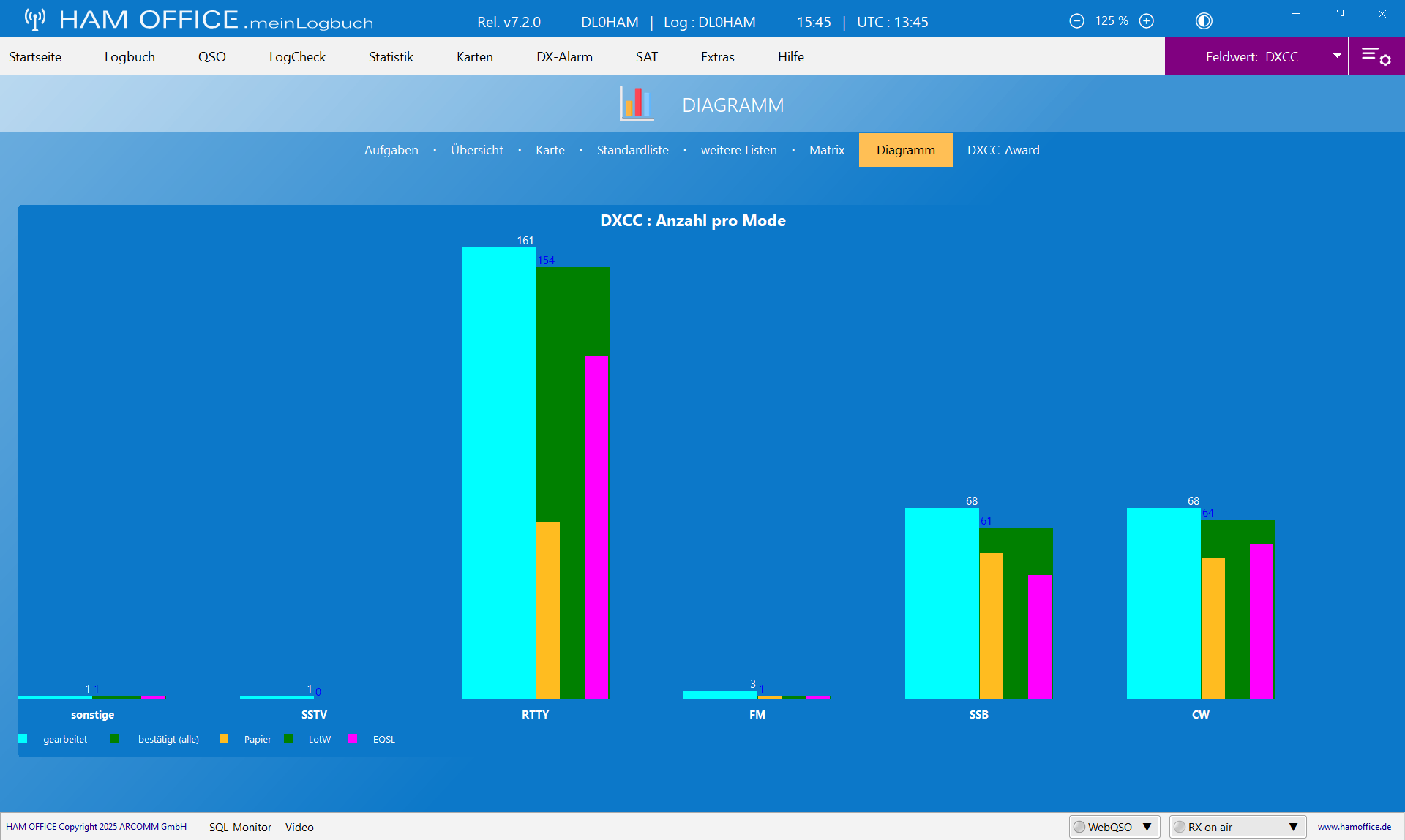Toggle the RX on air indicator
This screenshot has height=840, width=1405.
pyautogui.click(x=1180, y=827)
